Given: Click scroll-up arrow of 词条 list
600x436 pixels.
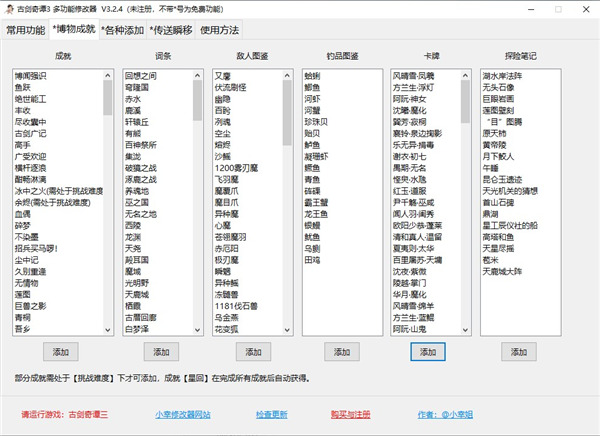Looking at the screenshot, I should click(x=197, y=75).
